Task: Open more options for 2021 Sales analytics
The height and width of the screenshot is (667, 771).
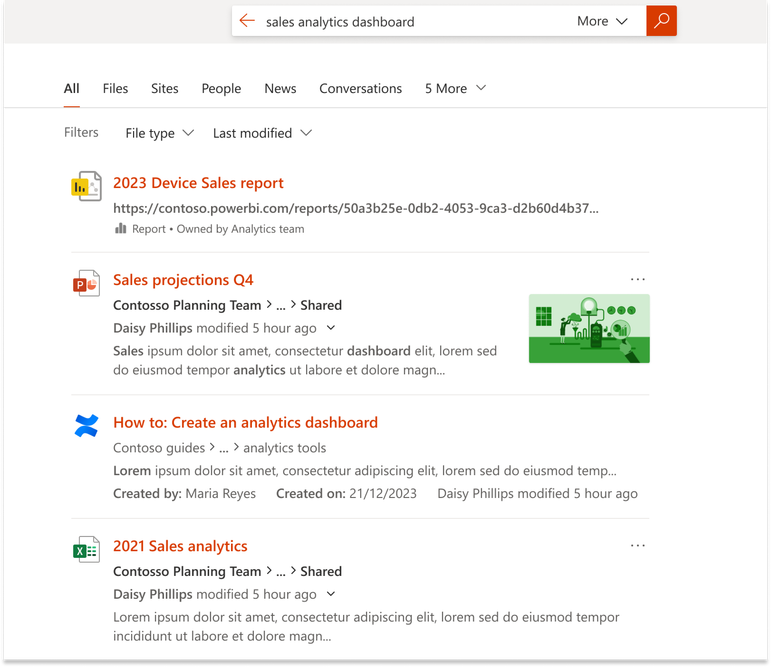Action: (638, 546)
